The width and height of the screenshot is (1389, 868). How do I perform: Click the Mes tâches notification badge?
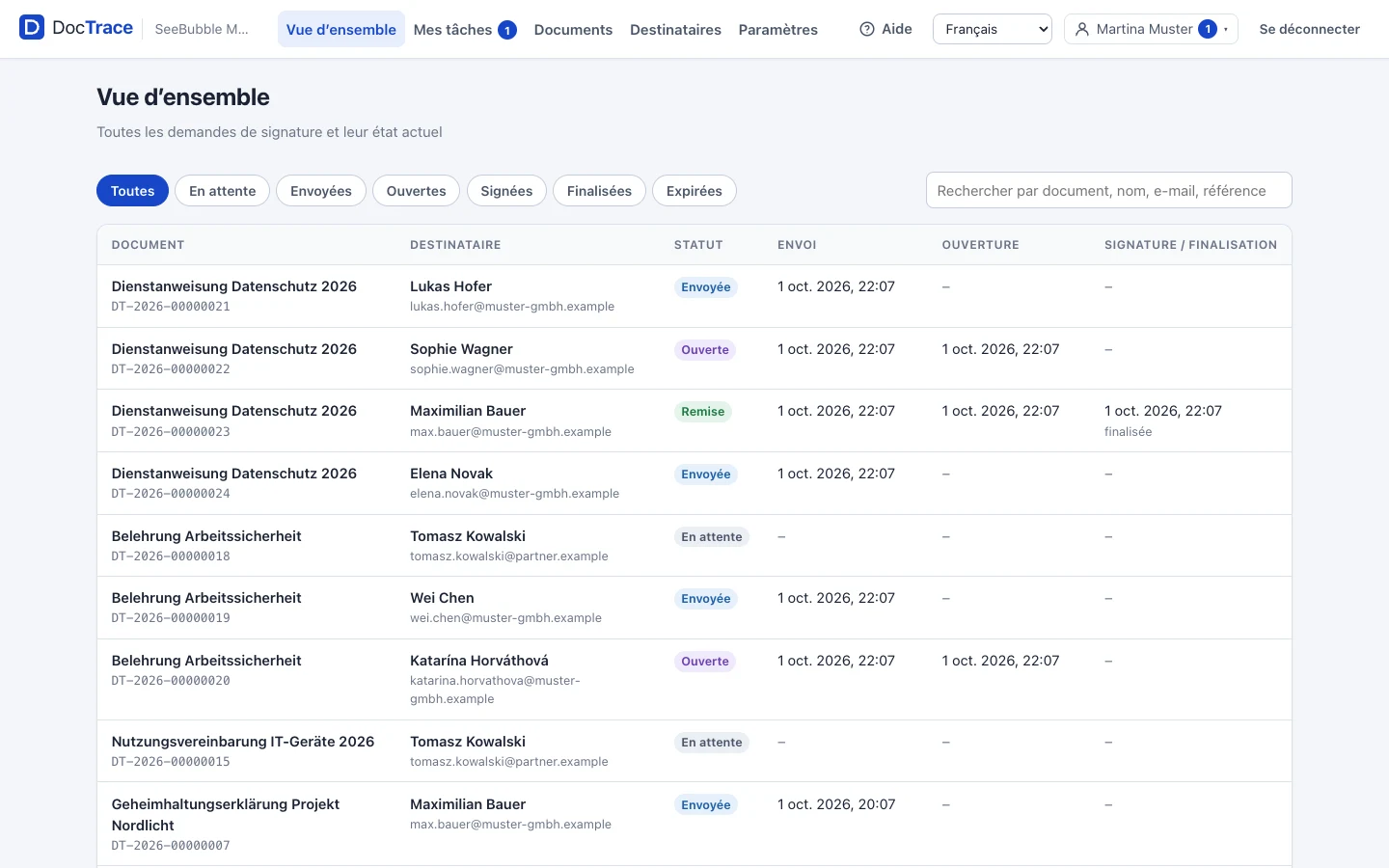tap(507, 30)
